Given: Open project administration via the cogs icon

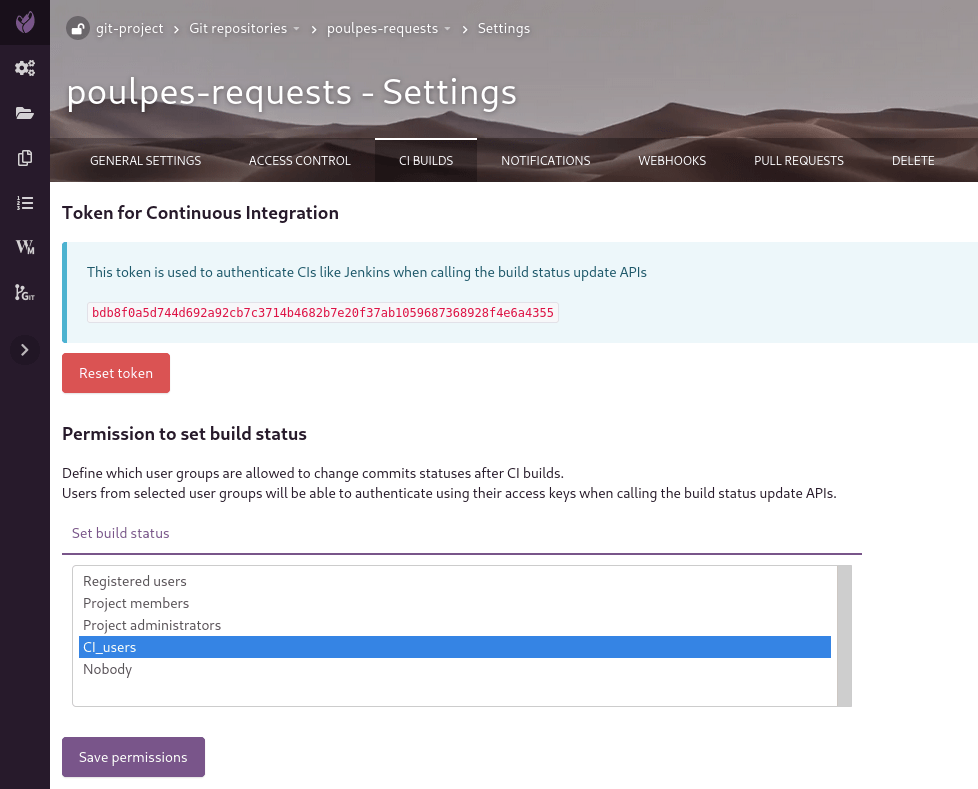Looking at the screenshot, I should (x=25, y=68).
